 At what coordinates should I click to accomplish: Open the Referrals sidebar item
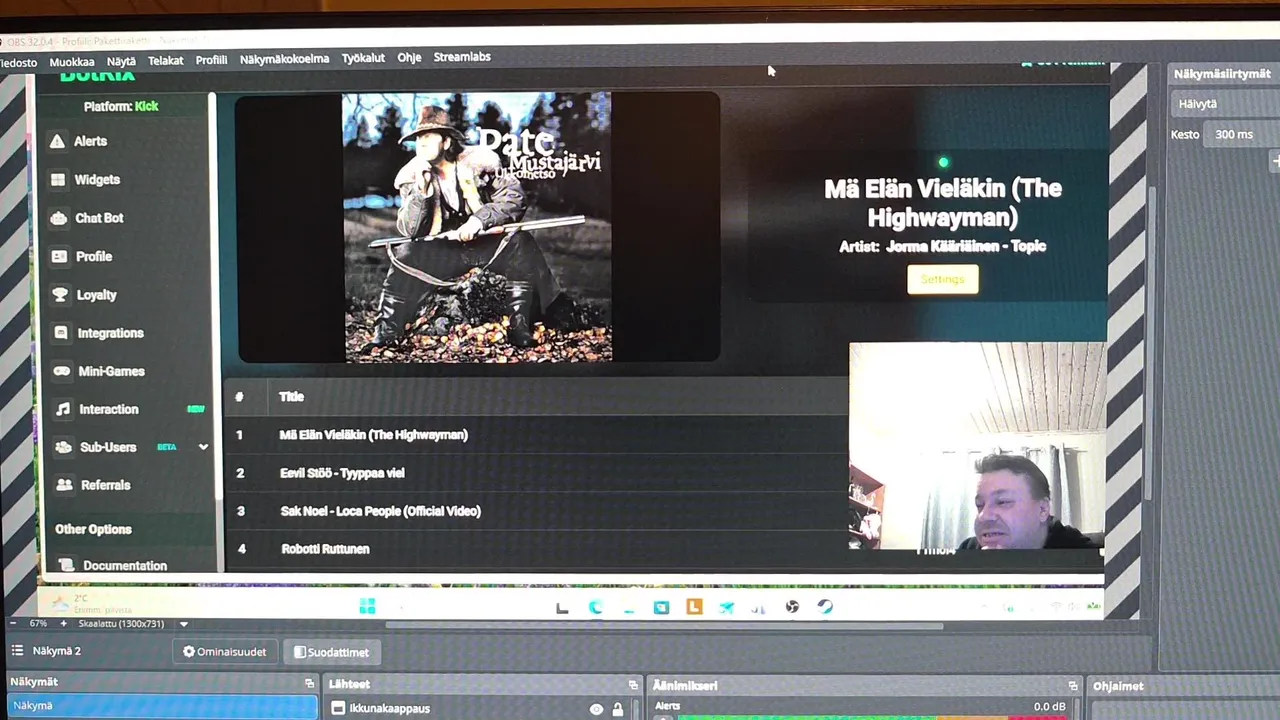coord(105,485)
